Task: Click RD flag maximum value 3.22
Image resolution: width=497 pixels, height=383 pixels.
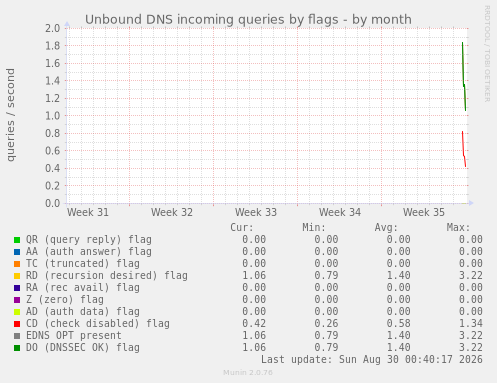Action: coord(471,276)
